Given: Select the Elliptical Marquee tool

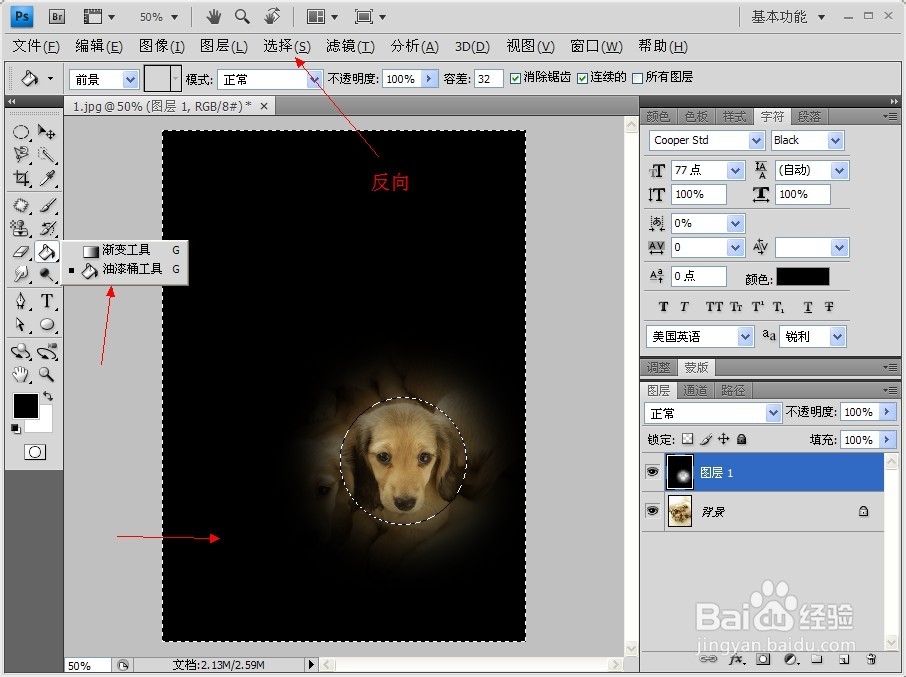Looking at the screenshot, I should [x=21, y=132].
